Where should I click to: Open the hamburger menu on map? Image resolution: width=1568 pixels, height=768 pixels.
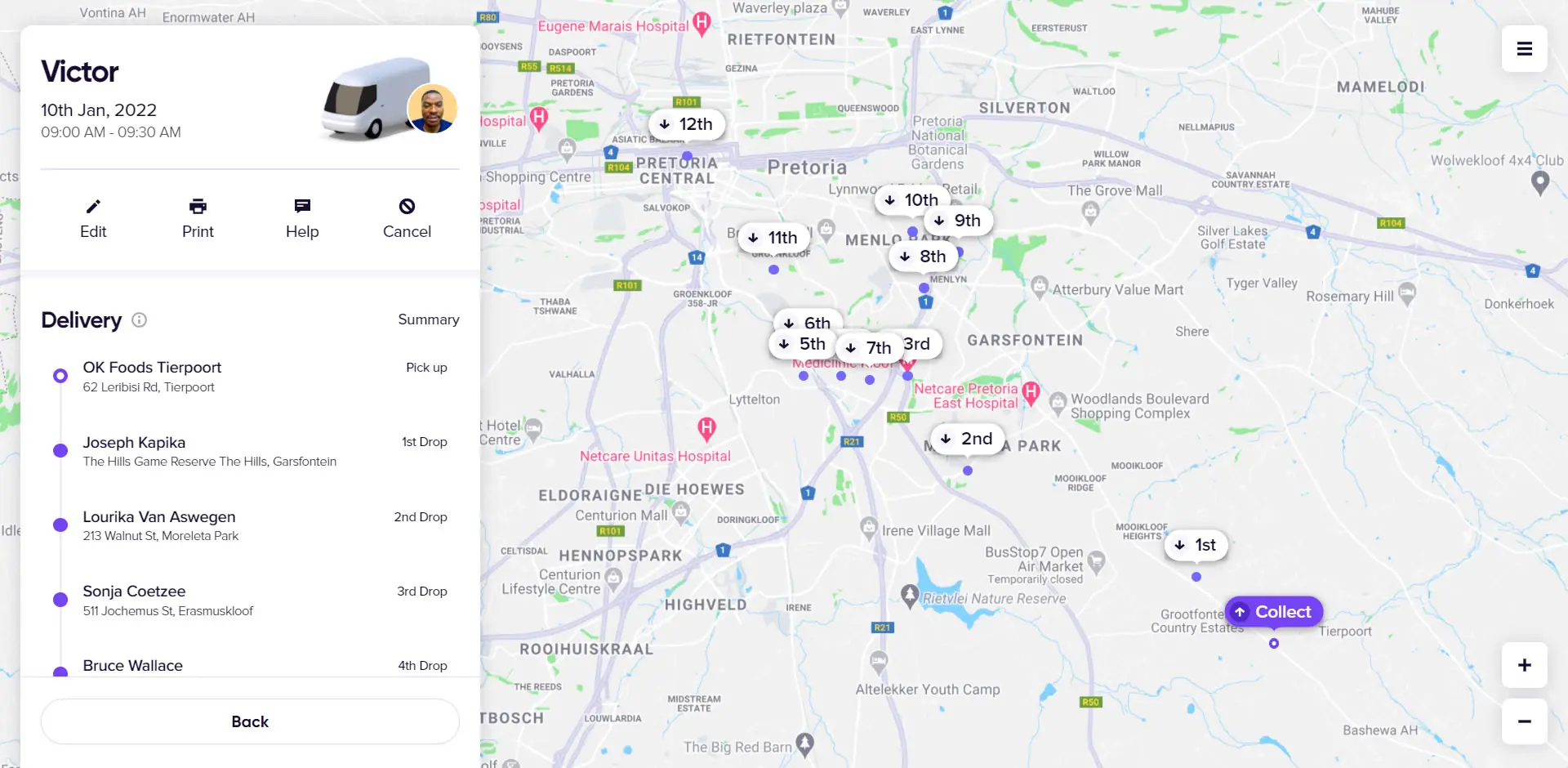click(x=1524, y=49)
